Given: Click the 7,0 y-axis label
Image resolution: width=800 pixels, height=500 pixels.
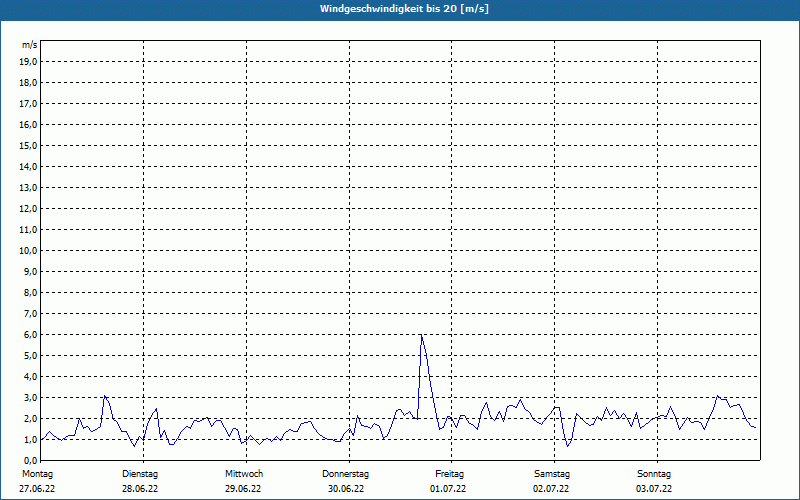Looking at the screenshot, I should (30, 314).
